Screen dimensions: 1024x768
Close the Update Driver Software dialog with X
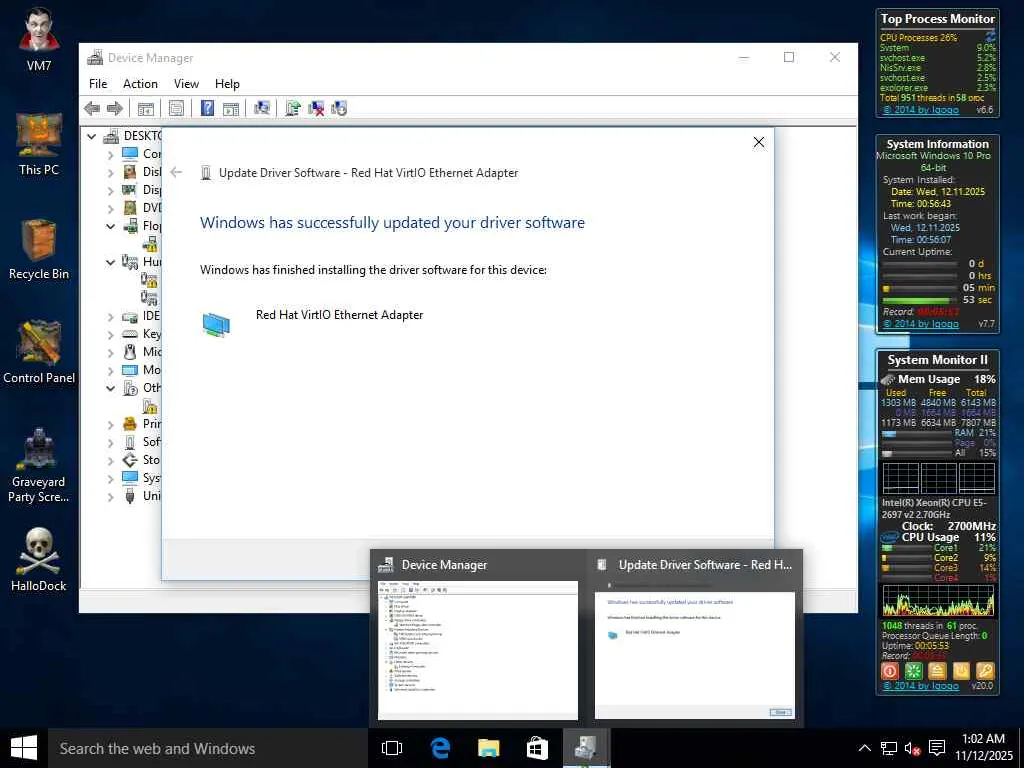tap(758, 142)
